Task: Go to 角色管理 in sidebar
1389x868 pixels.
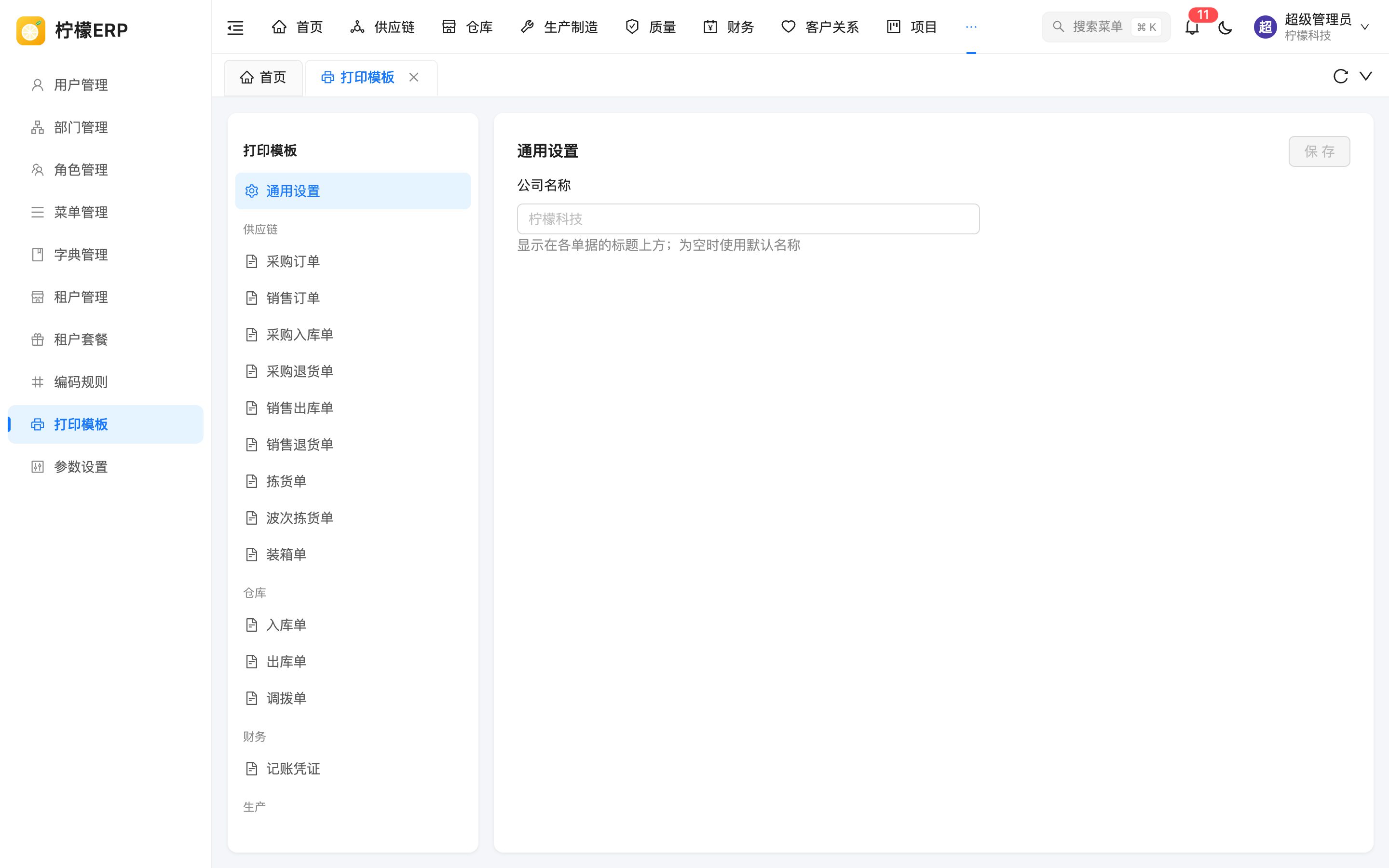Action: coord(106,170)
